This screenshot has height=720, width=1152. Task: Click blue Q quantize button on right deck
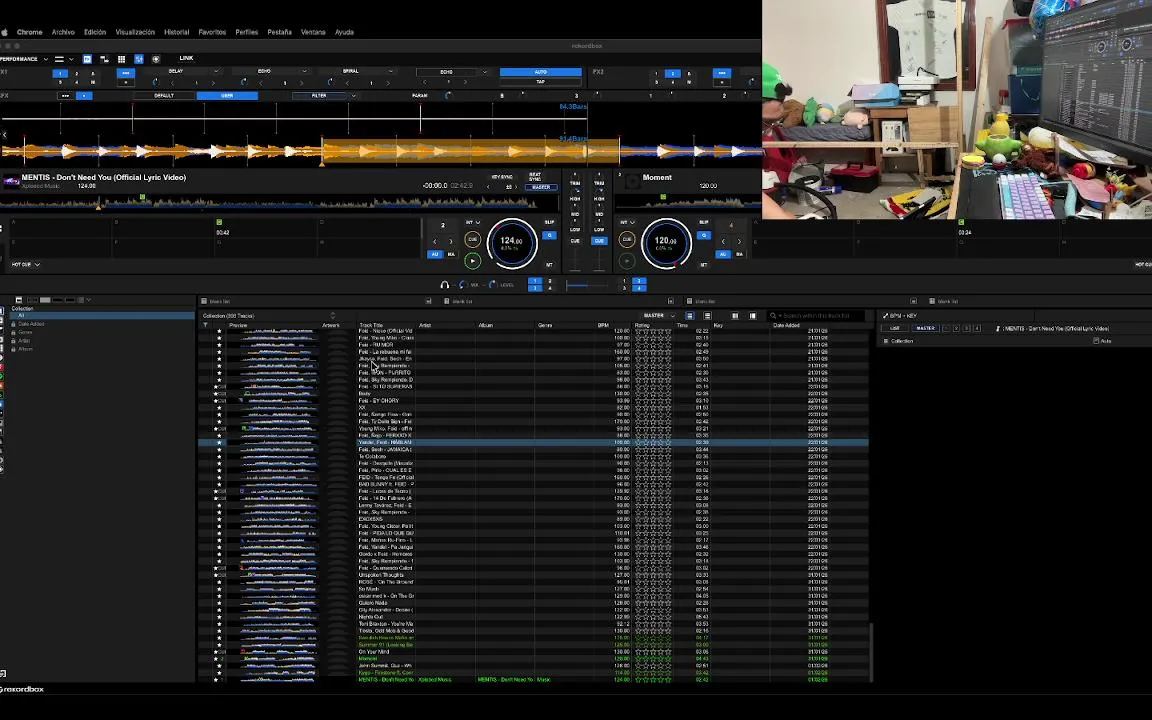point(704,235)
